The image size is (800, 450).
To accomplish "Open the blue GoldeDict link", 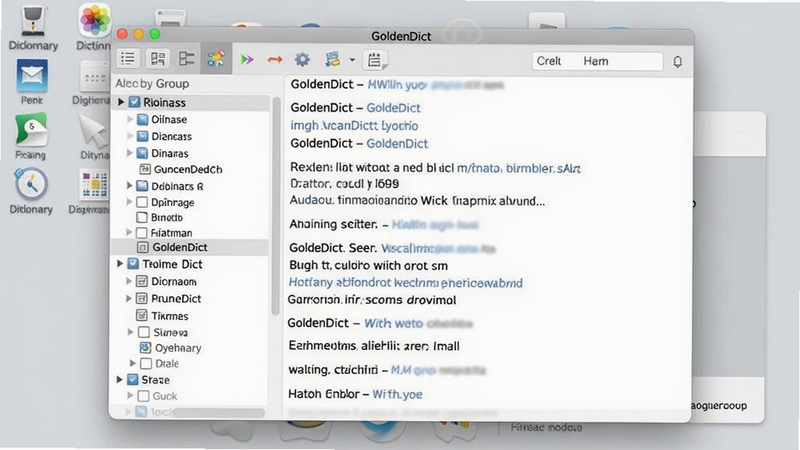I will pos(393,108).
